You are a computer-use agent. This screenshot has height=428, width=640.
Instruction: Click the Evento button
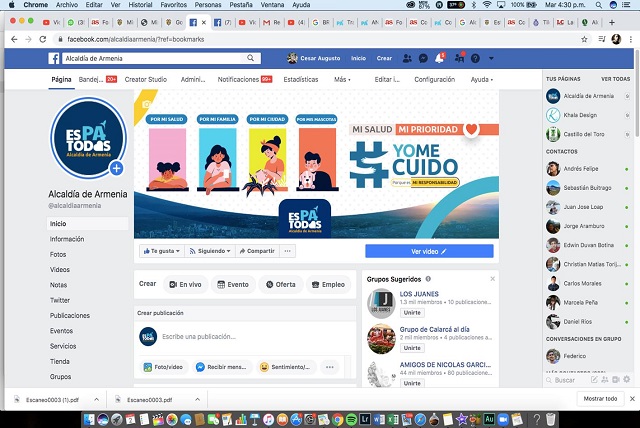[233, 284]
